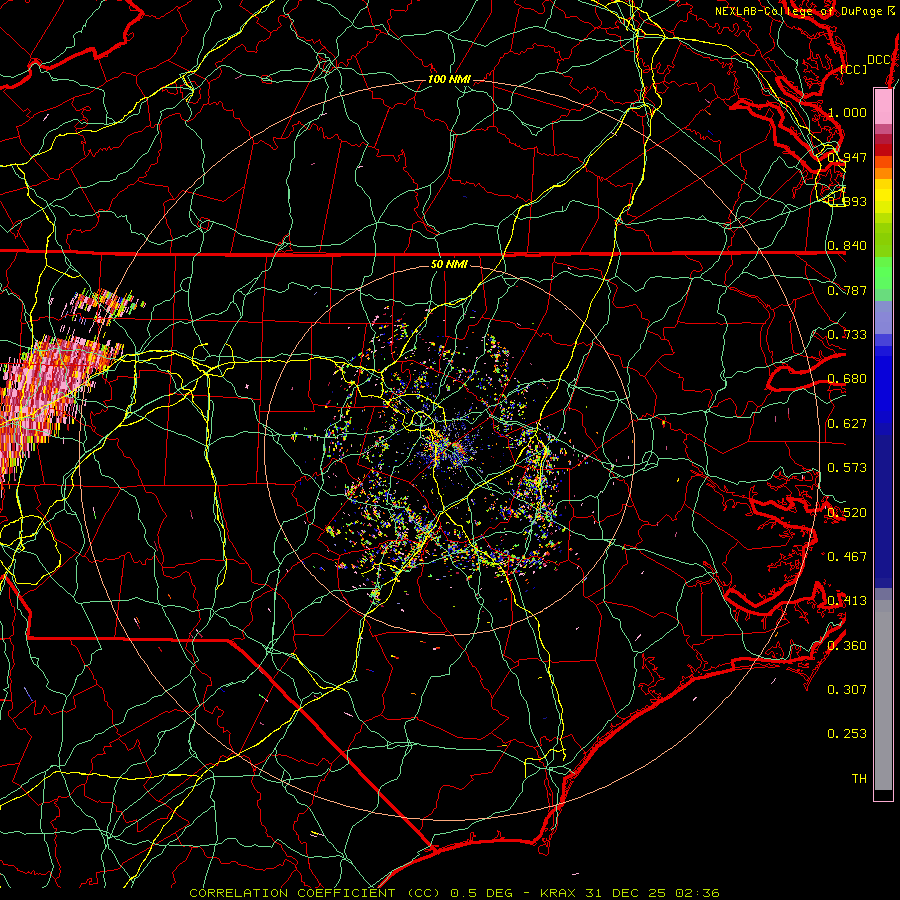Viewport: 900px width, 900px height.
Task: Click the KRAX radar site identifier
Action: [559, 893]
